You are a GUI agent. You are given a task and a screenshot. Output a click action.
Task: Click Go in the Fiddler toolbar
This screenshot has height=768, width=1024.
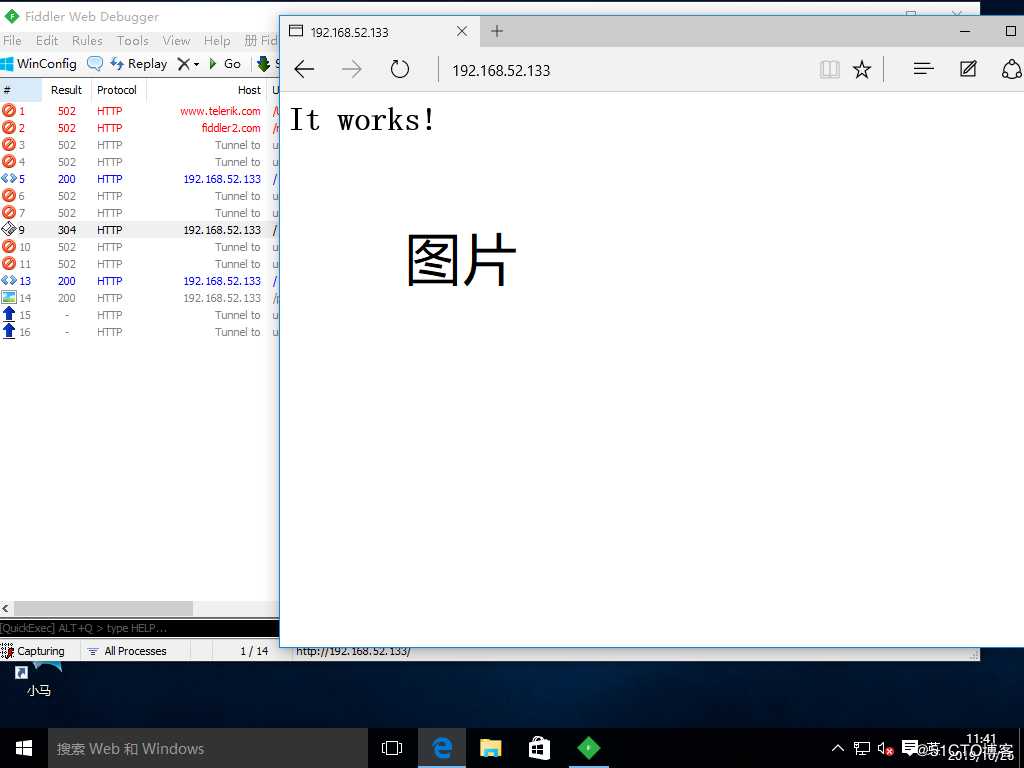click(225, 64)
